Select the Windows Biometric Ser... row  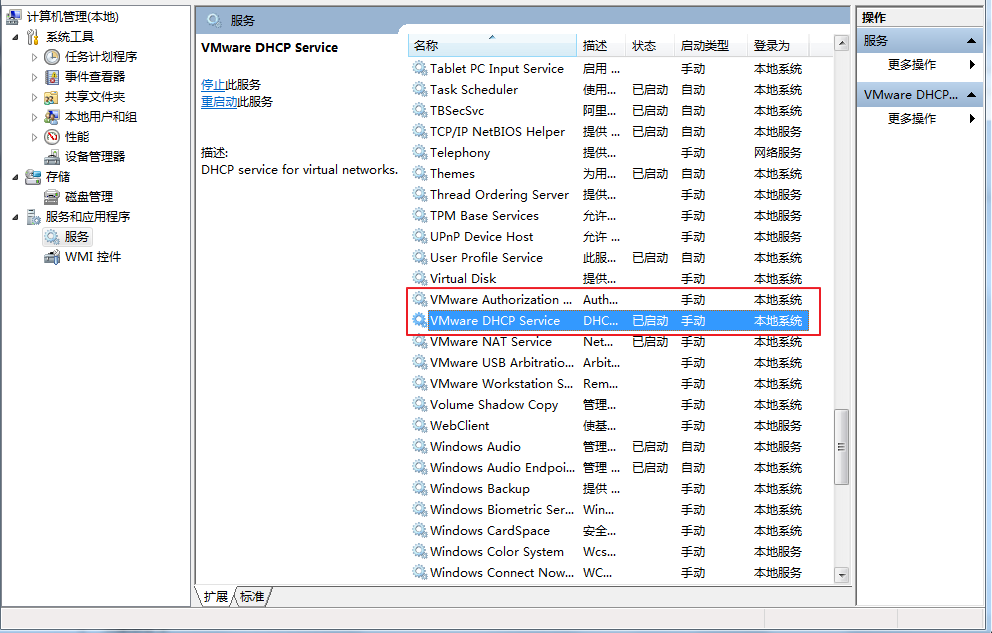click(x=609, y=509)
